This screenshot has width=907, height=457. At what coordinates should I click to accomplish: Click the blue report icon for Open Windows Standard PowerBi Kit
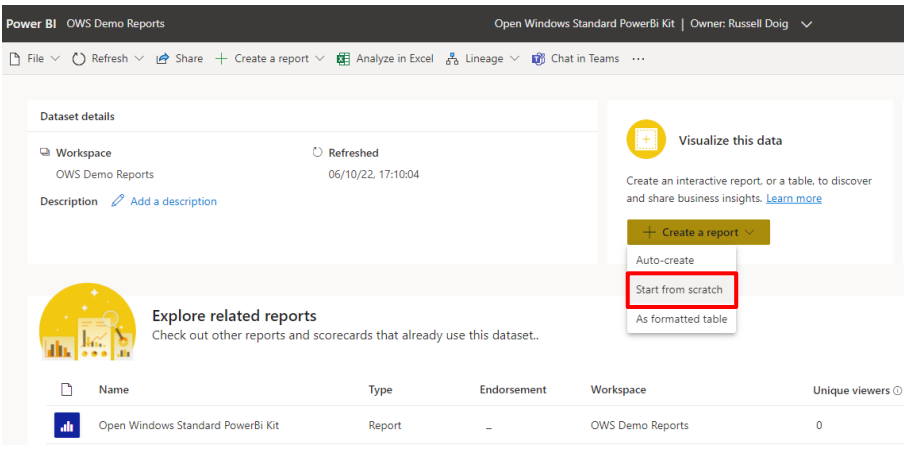coord(67,425)
